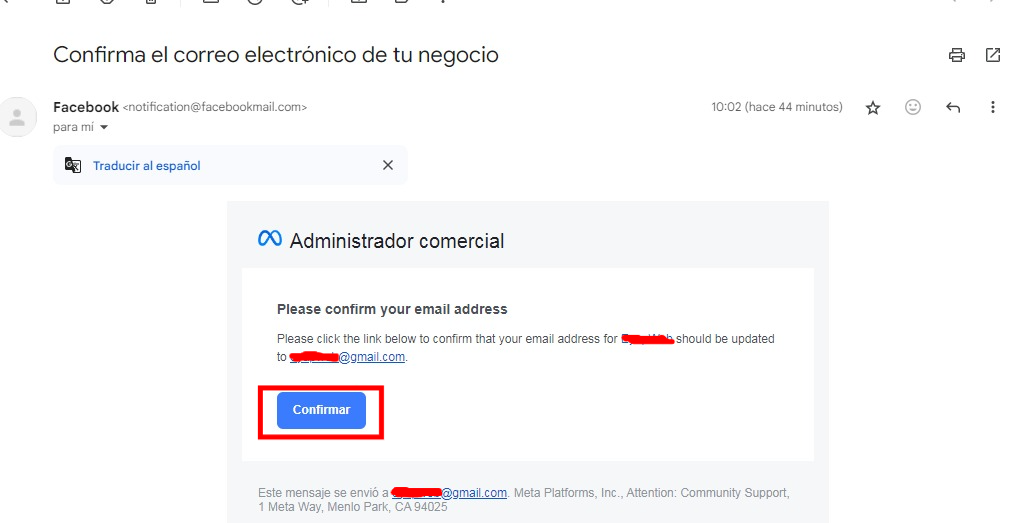Reply to the Facebook message
This screenshot has height=523, width=1014.
tap(953, 107)
